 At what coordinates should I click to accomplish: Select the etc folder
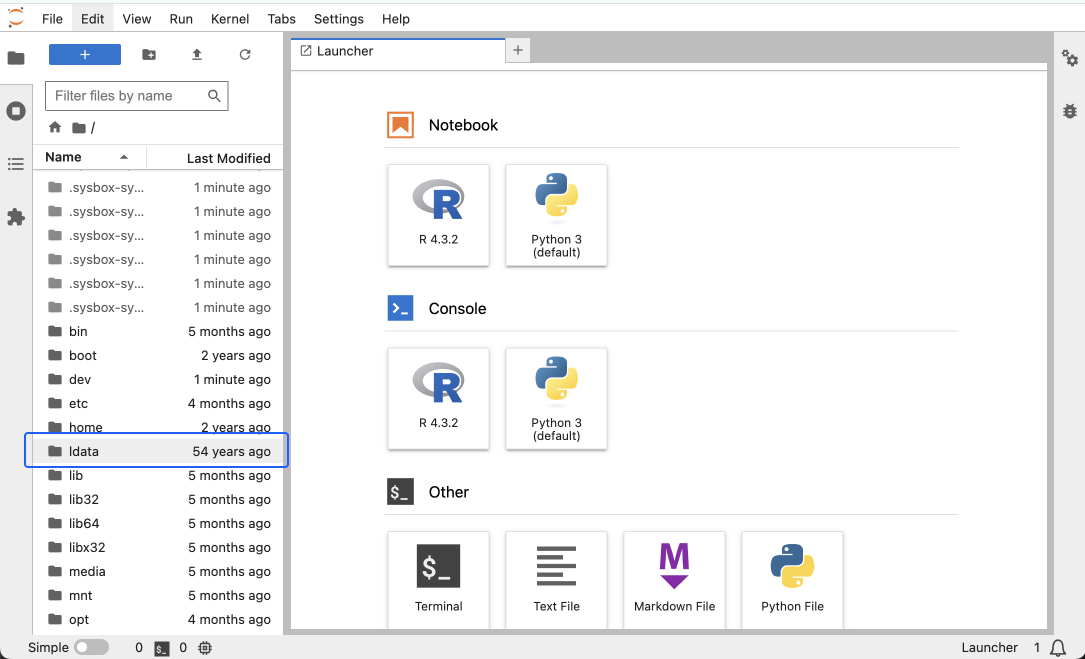click(x=158, y=404)
